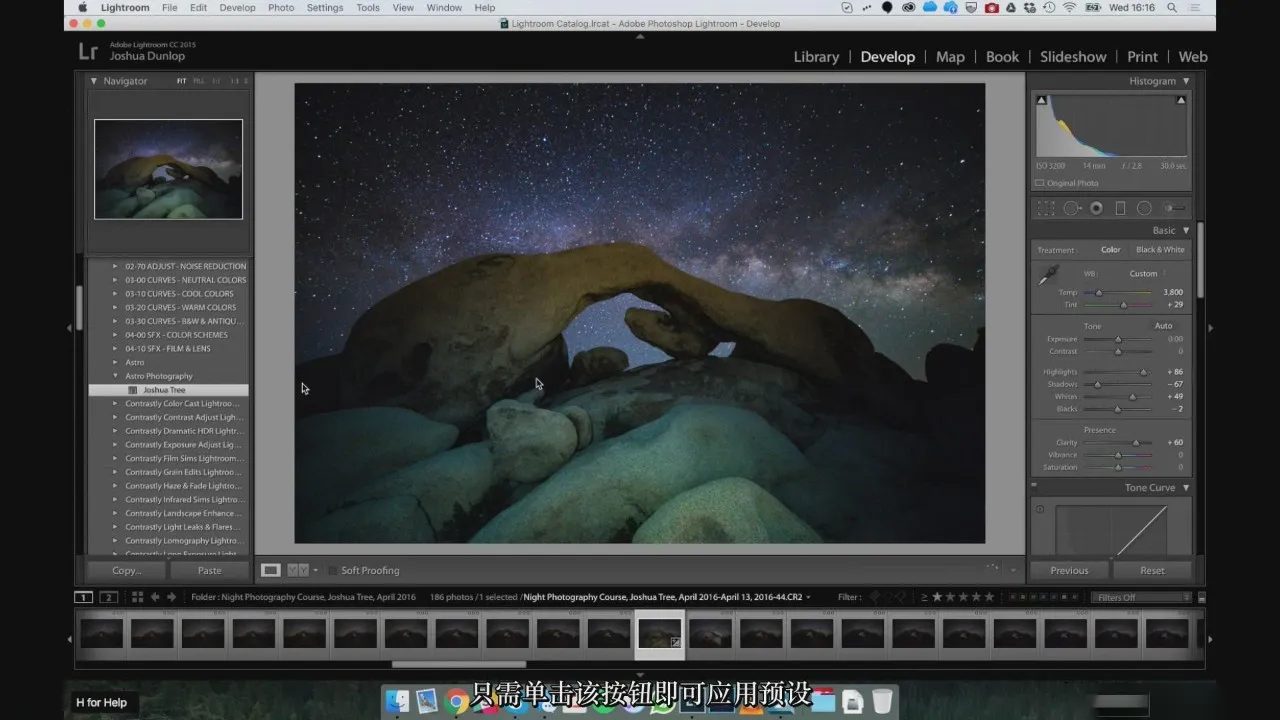Open the WB Custom preset dropdown
1280x720 pixels.
1146,274
